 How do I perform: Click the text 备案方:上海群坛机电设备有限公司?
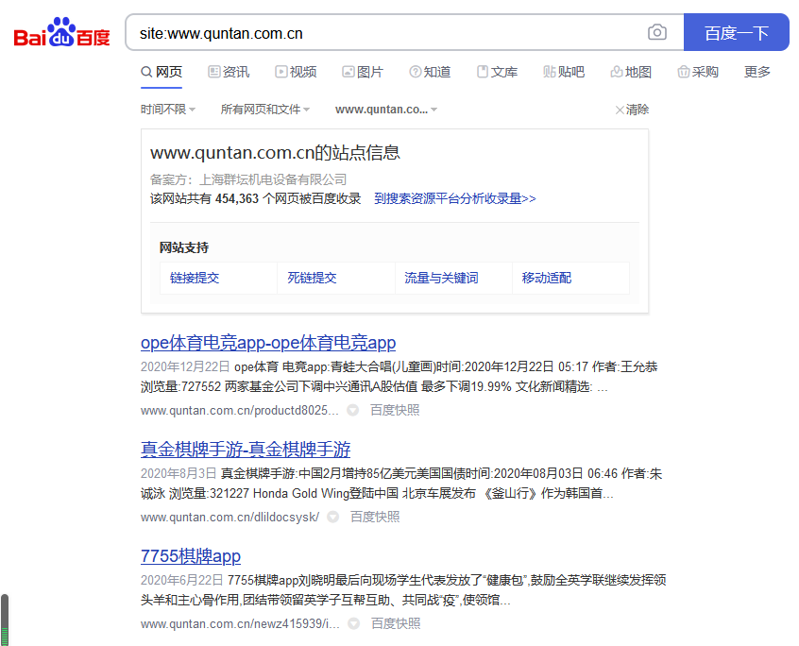coord(248,179)
